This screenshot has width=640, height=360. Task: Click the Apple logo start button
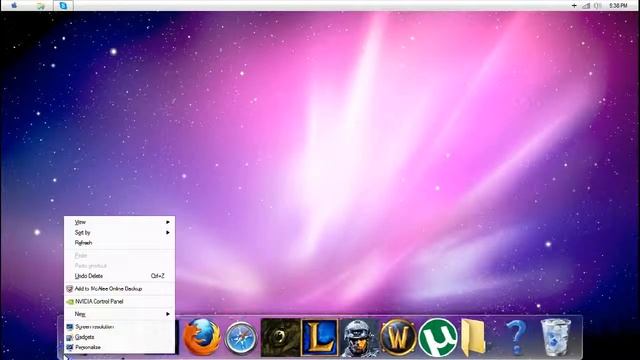(14, 6)
